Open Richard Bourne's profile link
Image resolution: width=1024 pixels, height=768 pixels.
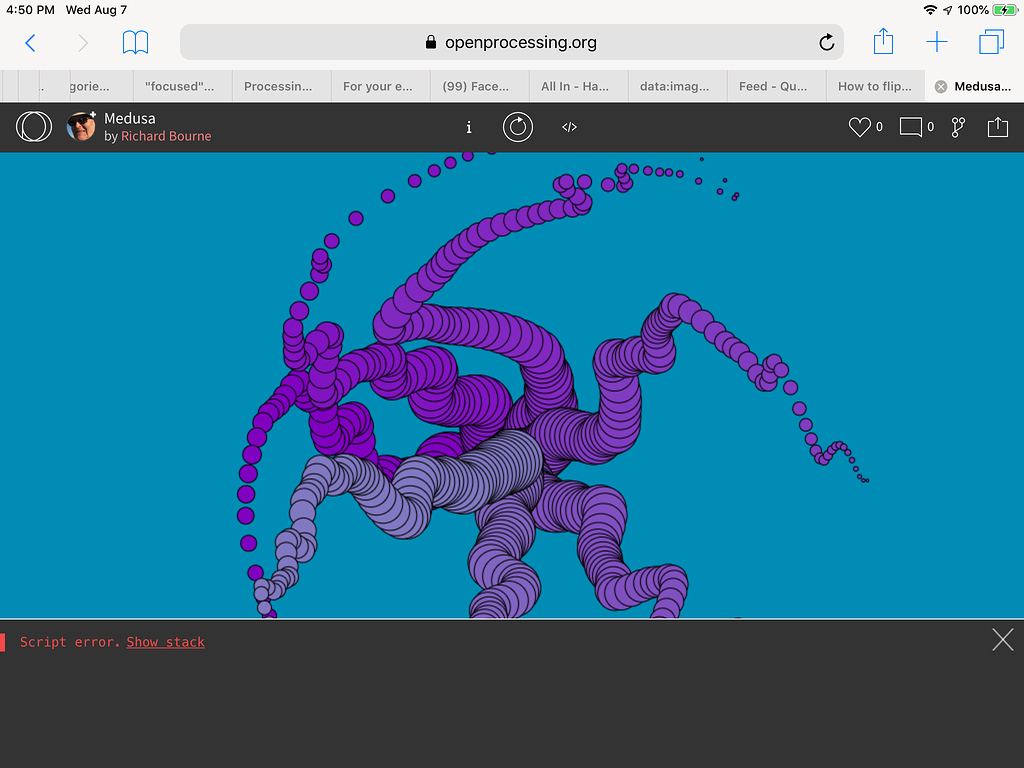(166, 136)
